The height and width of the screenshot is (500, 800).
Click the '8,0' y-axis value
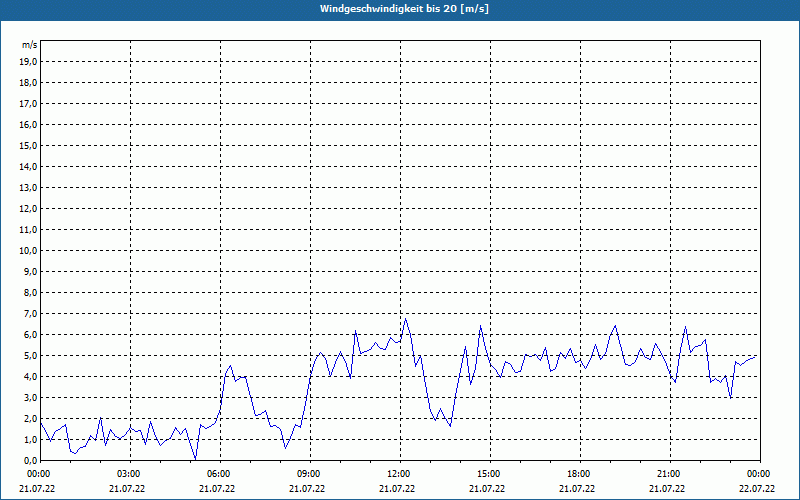(x=31, y=292)
